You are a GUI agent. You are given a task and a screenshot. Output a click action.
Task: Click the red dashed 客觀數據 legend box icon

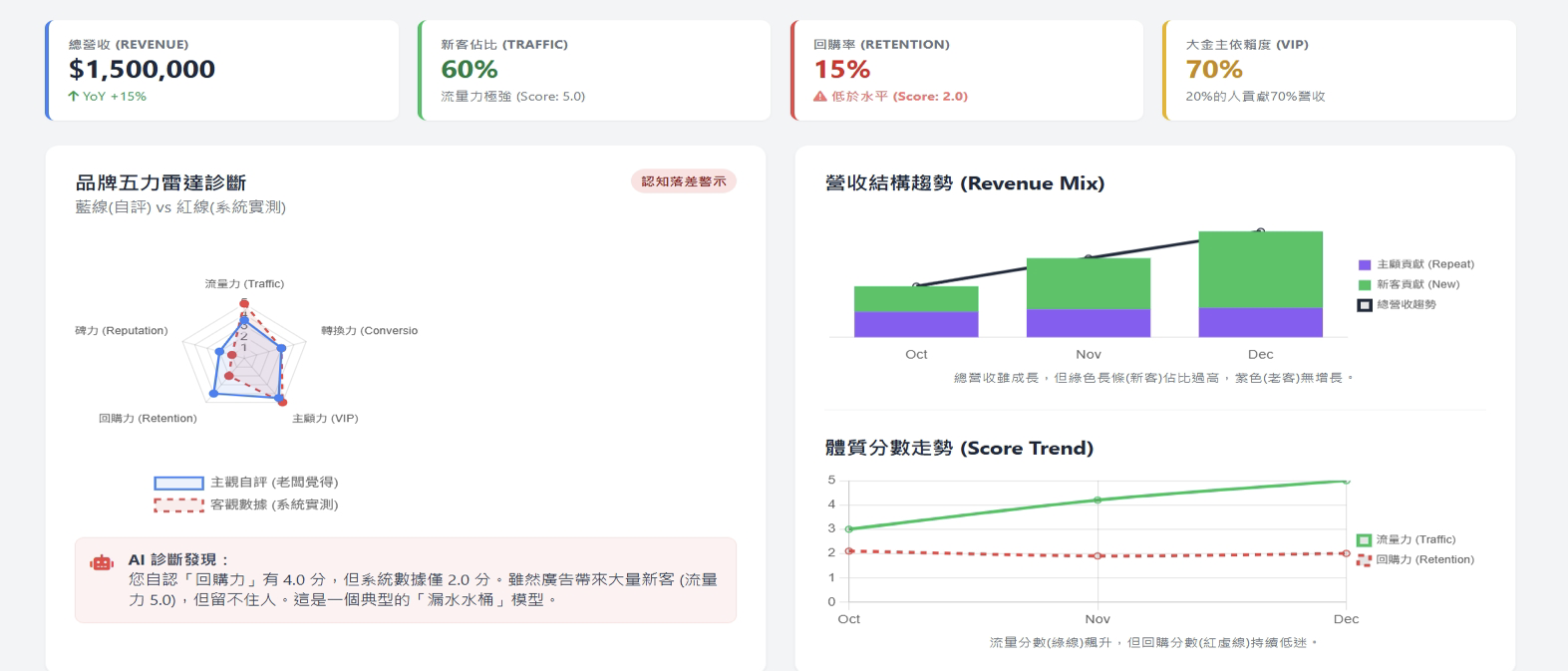(x=178, y=505)
